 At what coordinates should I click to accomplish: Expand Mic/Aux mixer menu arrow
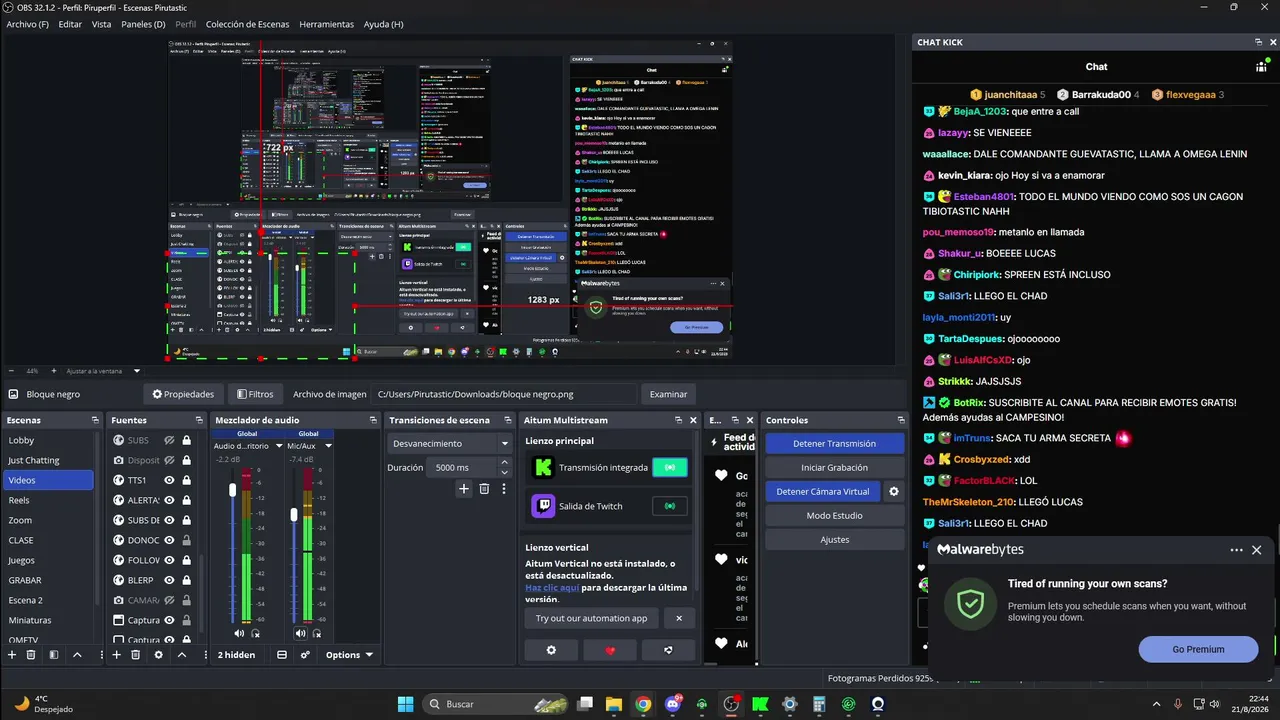click(328, 446)
